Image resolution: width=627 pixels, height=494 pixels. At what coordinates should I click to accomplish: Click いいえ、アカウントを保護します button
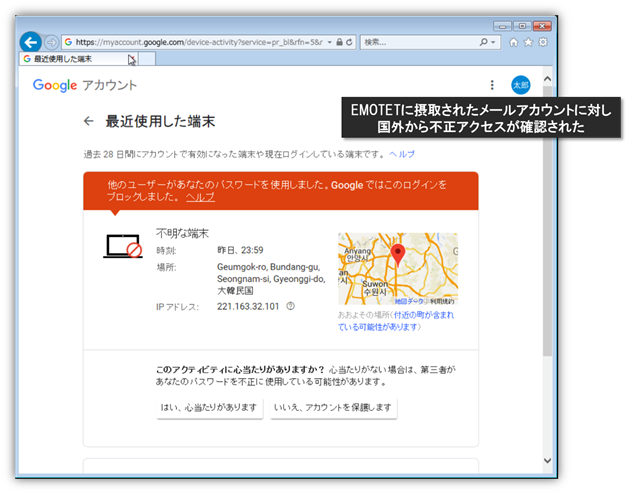333,408
